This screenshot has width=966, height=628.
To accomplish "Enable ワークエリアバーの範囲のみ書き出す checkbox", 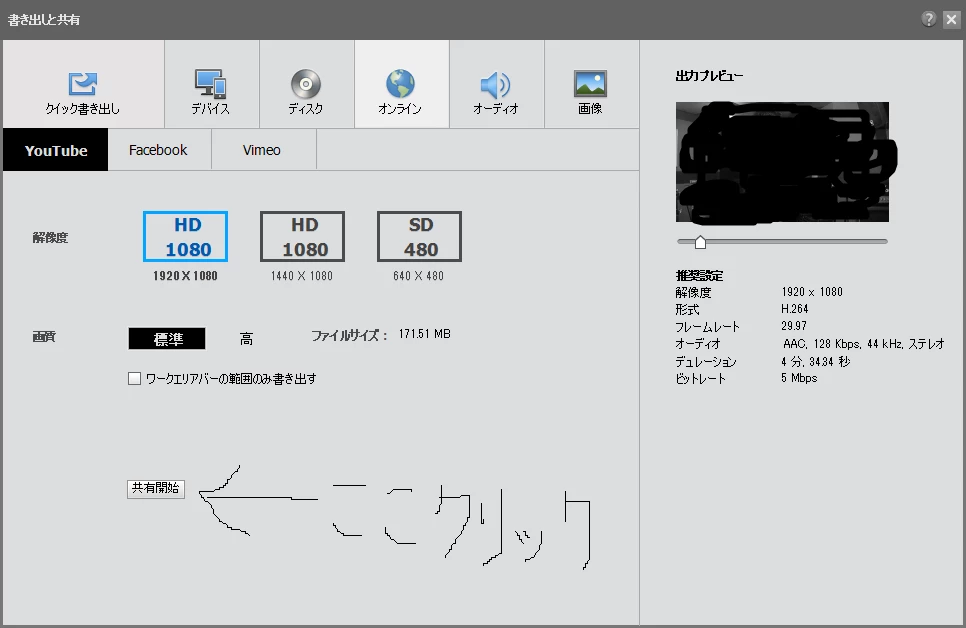I will (x=134, y=378).
